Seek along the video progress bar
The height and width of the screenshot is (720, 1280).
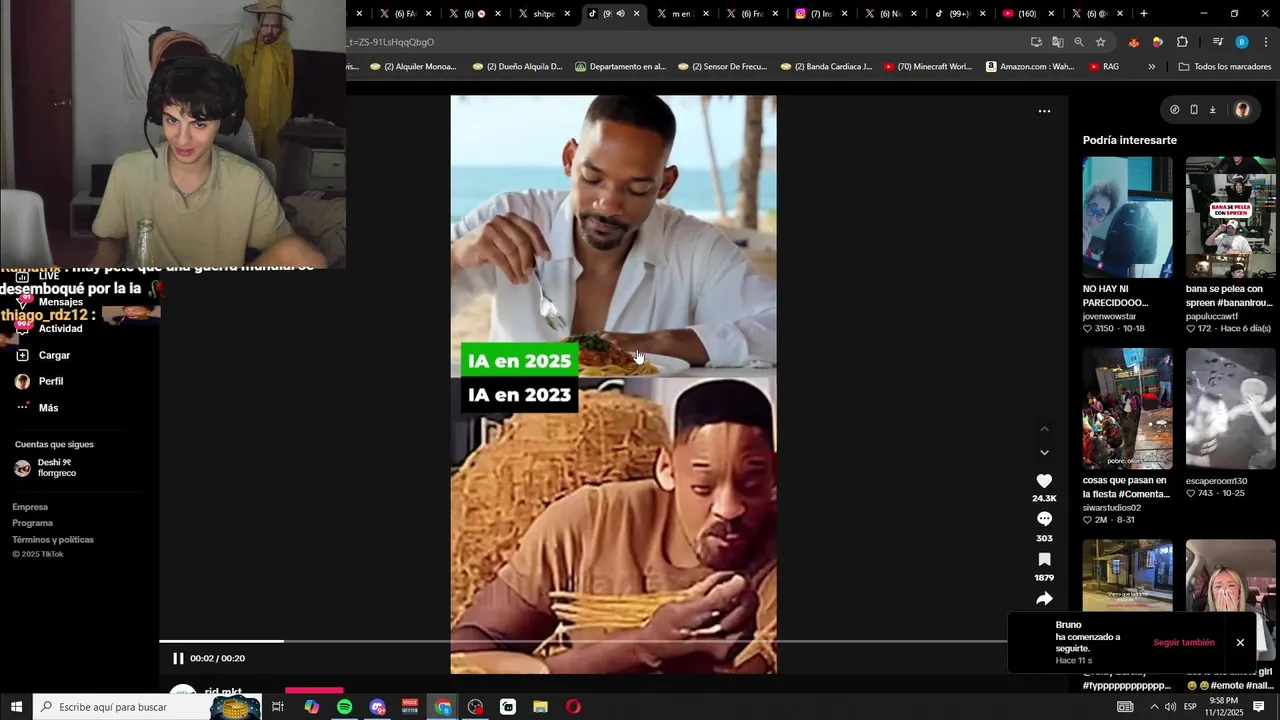(582, 641)
